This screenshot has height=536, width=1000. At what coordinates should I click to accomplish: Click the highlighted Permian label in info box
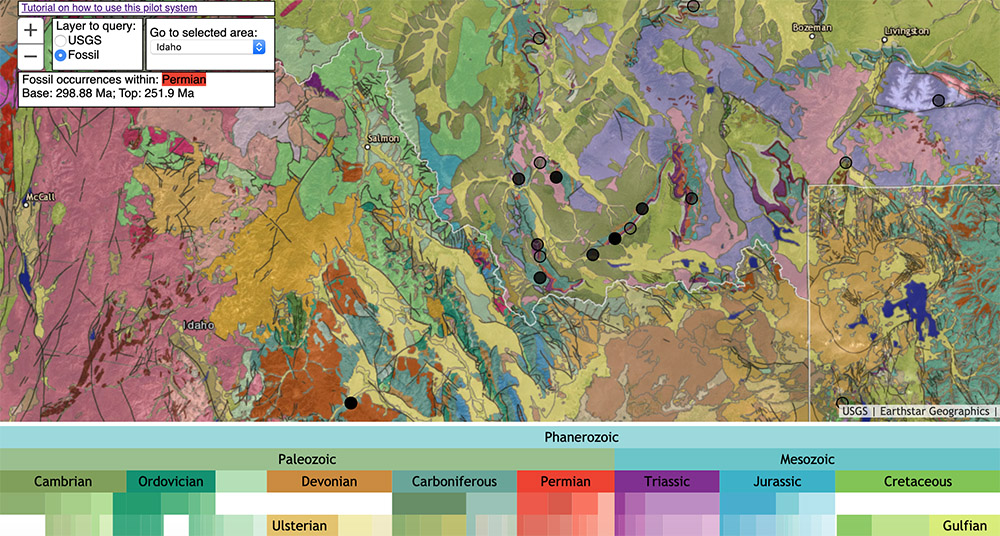184,80
